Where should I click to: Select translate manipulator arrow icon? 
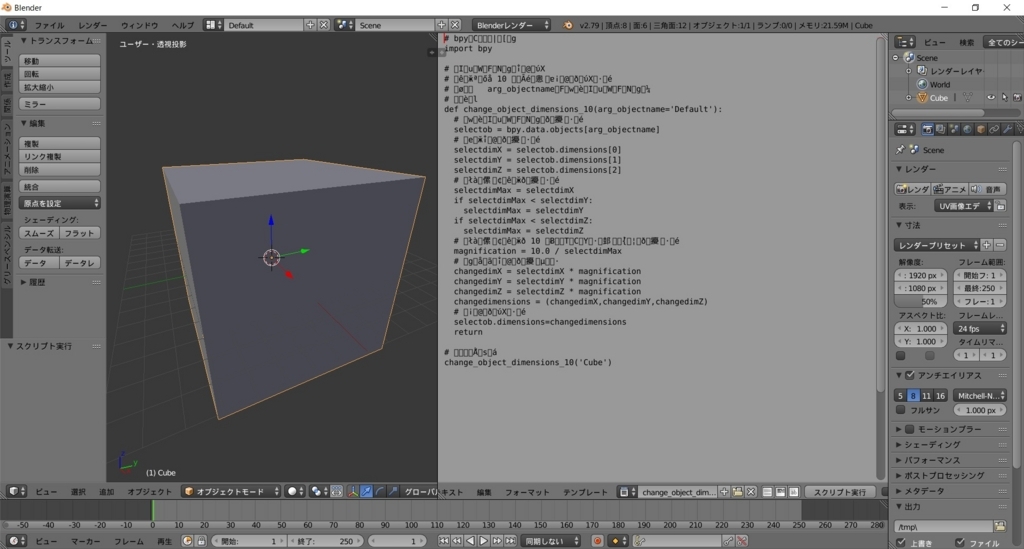tap(366, 491)
